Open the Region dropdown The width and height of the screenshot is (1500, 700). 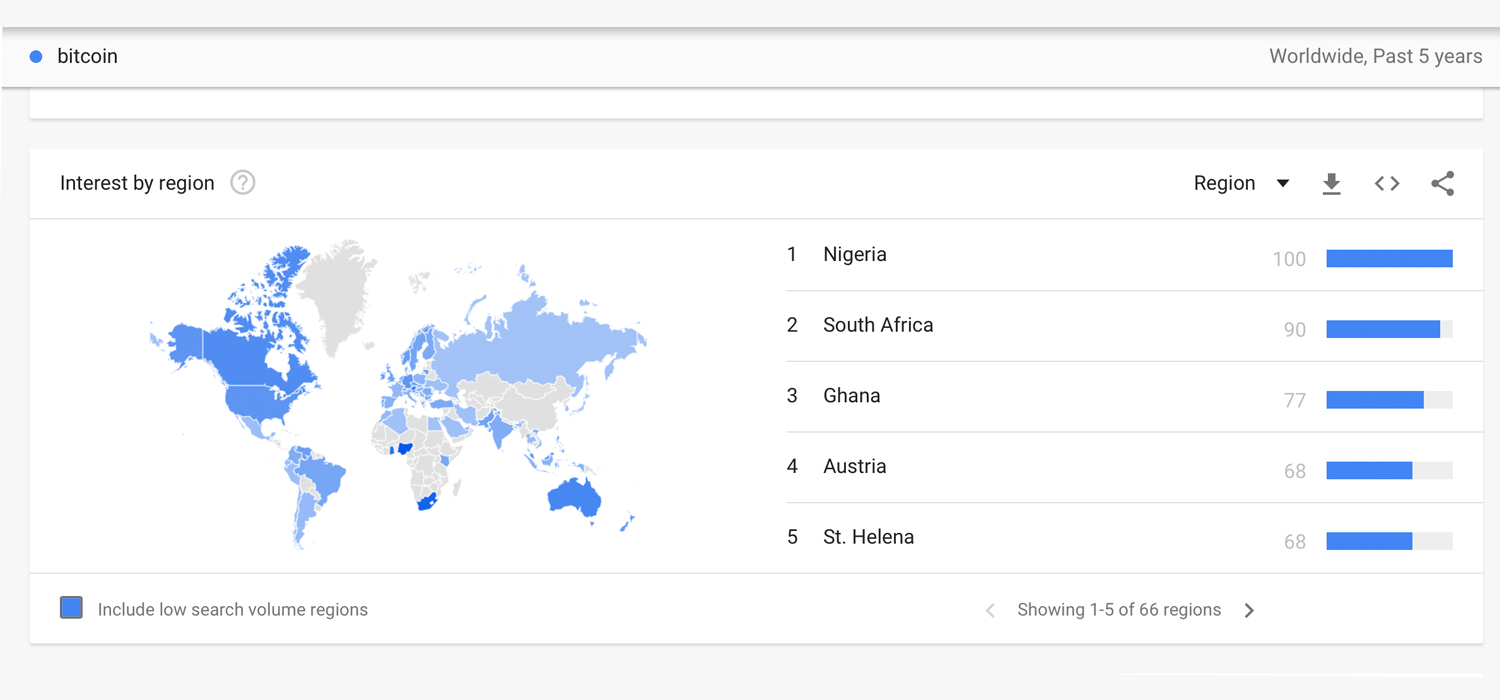point(1225,184)
